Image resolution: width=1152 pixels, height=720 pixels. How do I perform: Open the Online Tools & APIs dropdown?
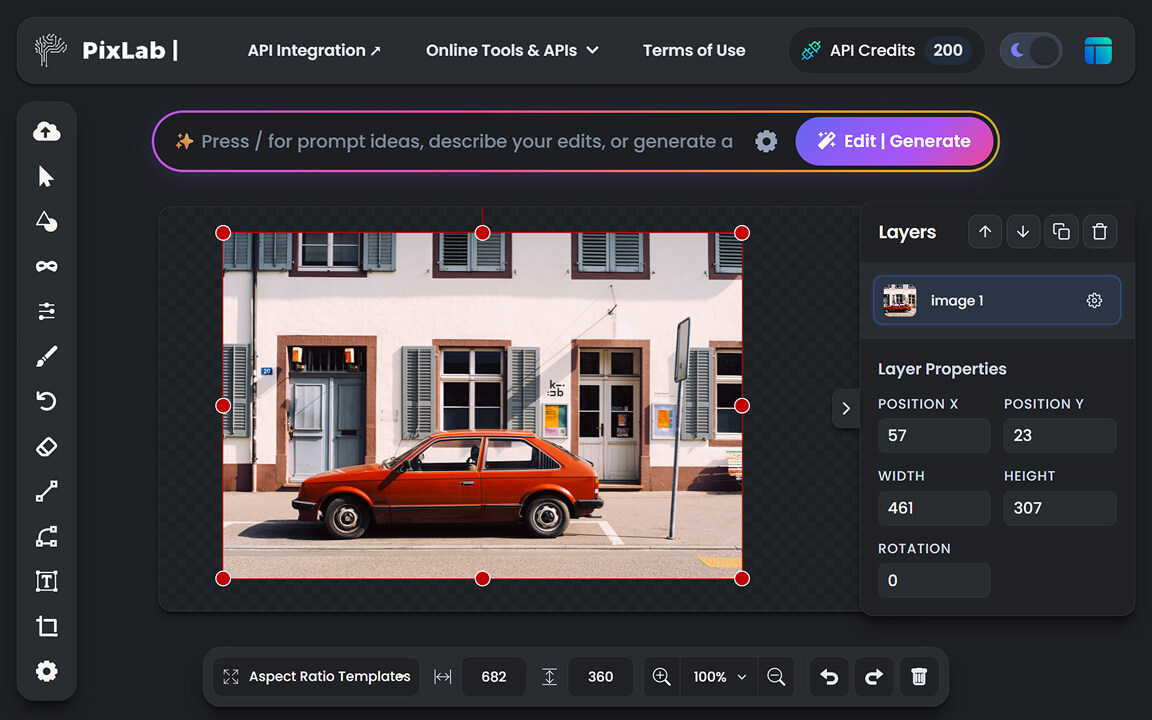(x=512, y=50)
